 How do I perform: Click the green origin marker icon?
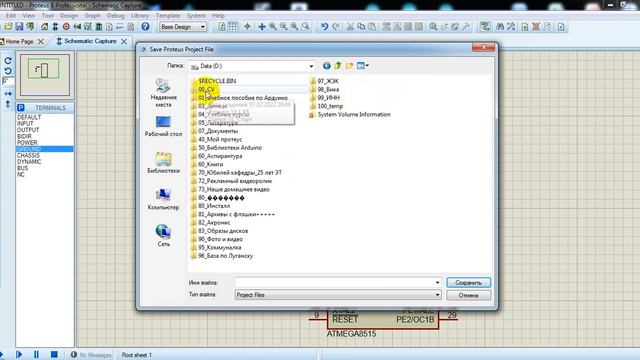(247, 27)
